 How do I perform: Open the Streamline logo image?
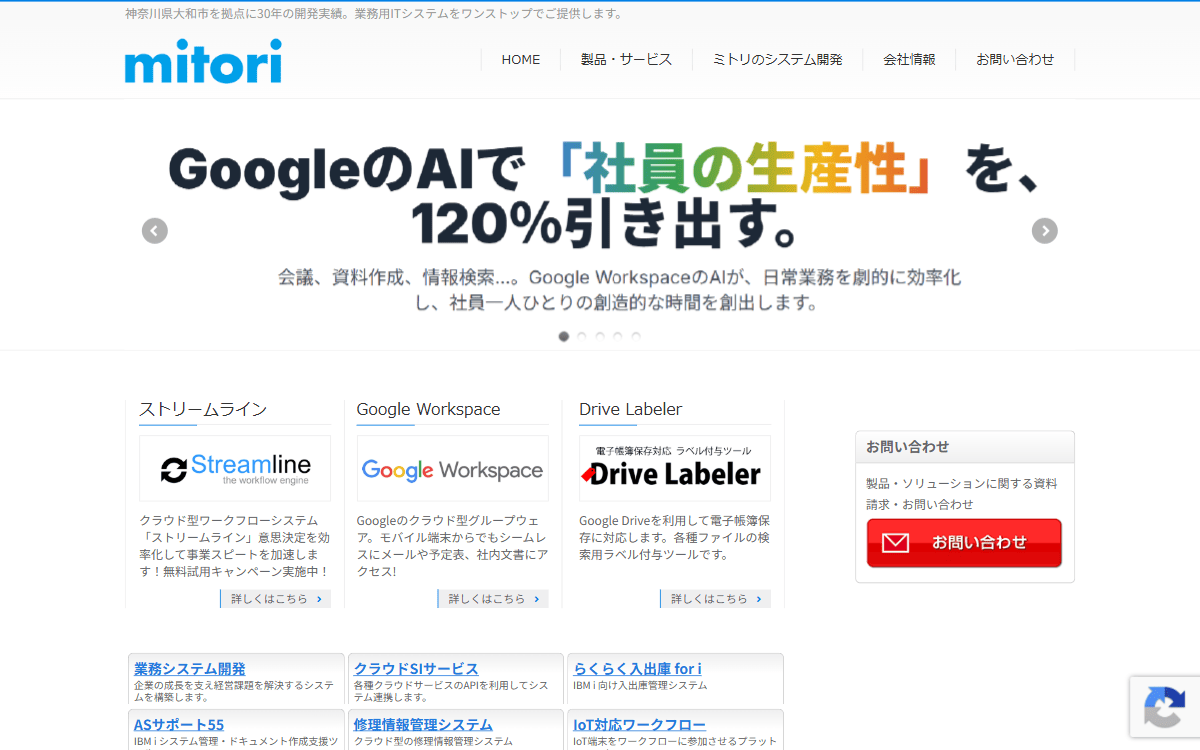point(235,468)
